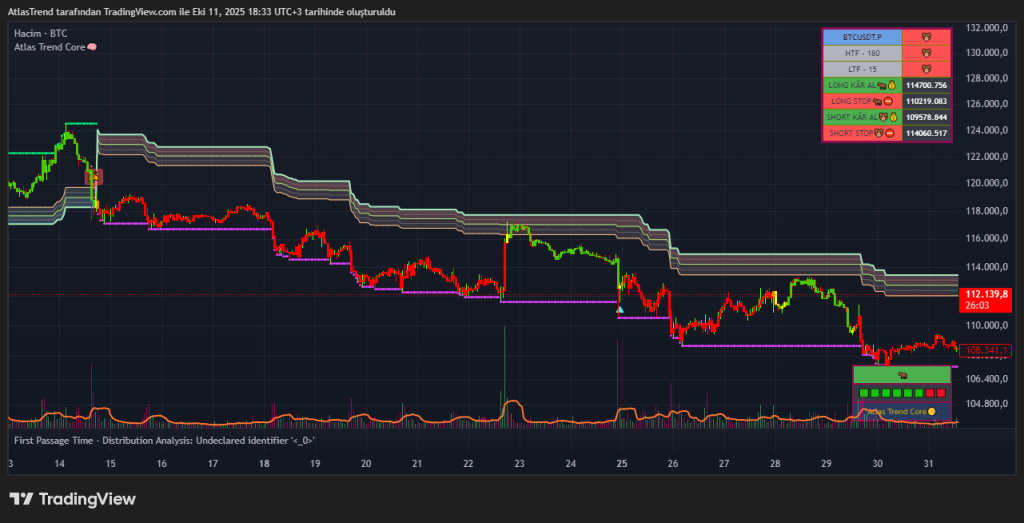Click the last red square in trend strength row

(x=941, y=393)
